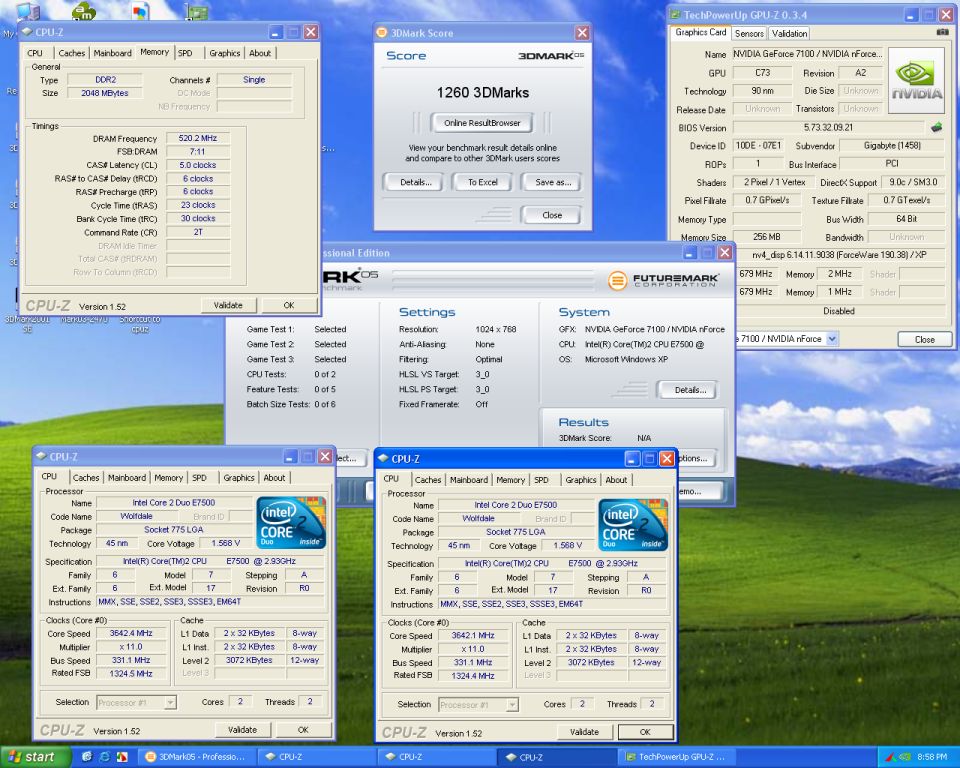Click memory Type value DDR2
The height and width of the screenshot is (768, 960).
[105, 80]
